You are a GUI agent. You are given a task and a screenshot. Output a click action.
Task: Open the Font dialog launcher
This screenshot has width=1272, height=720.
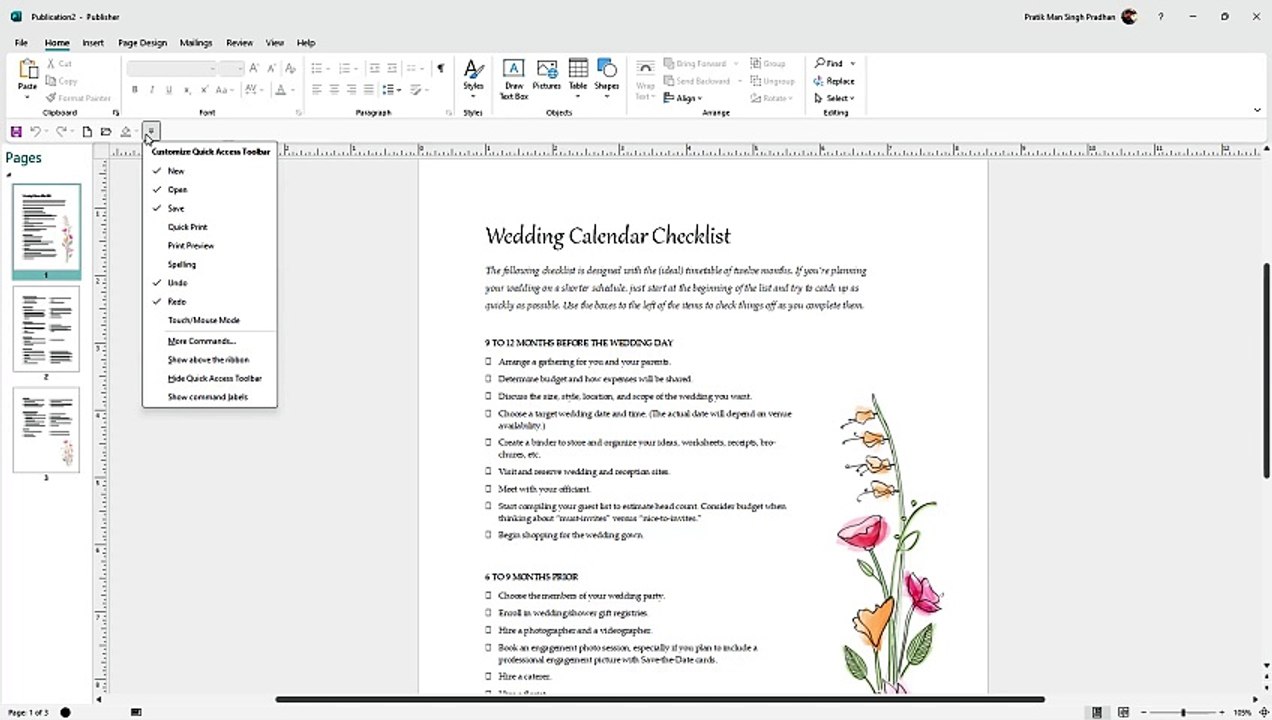coord(299,113)
